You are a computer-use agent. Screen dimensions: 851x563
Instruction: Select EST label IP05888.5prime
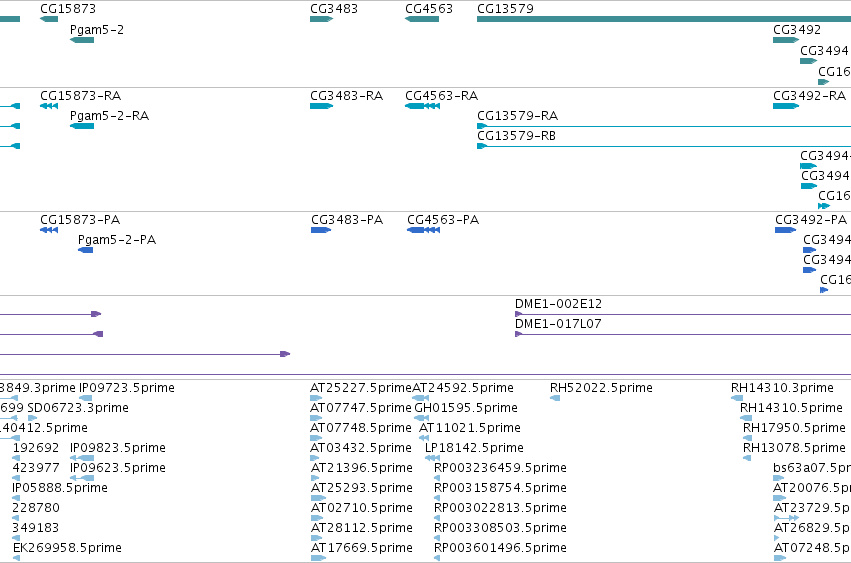coord(60,488)
